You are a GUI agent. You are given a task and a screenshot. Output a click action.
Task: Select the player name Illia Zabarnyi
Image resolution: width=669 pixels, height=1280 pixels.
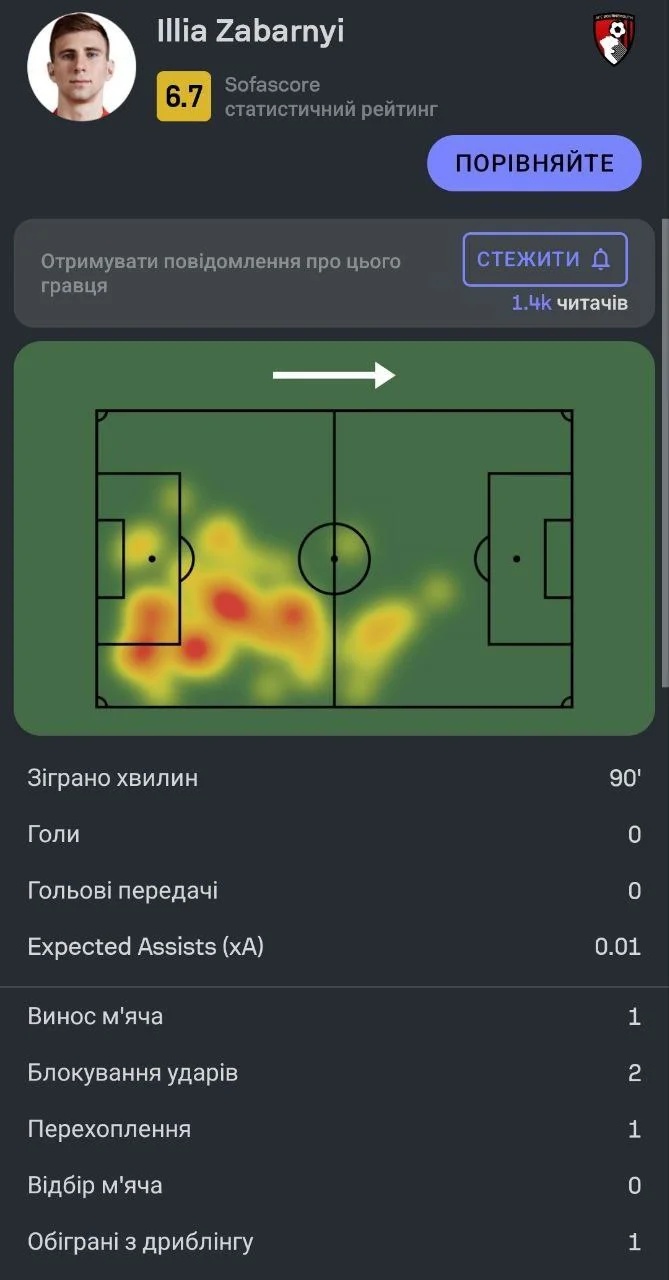click(250, 32)
